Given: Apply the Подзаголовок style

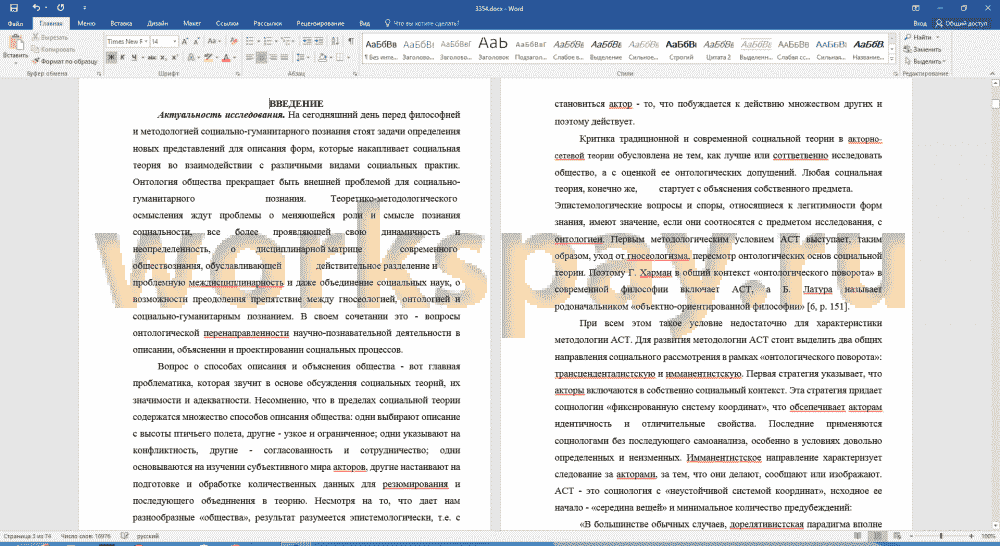Looking at the screenshot, I should (531, 49).
